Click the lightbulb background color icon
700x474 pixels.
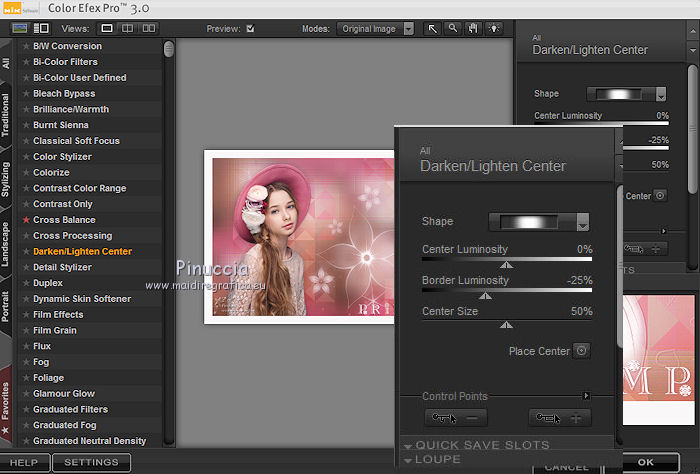(x=494, y=29)
